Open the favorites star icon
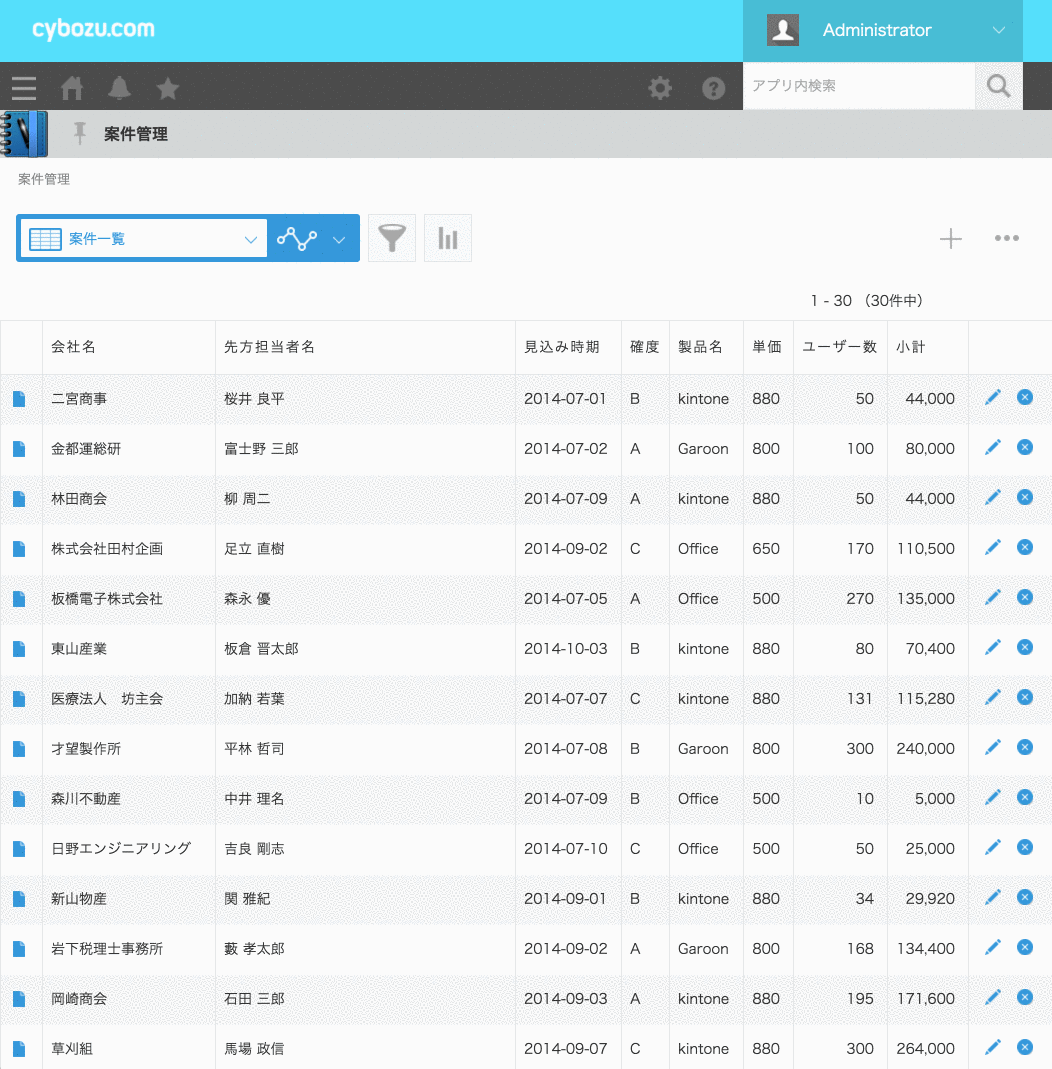1052x1069 pixels. pyautogui.click(x=168, y=88)
